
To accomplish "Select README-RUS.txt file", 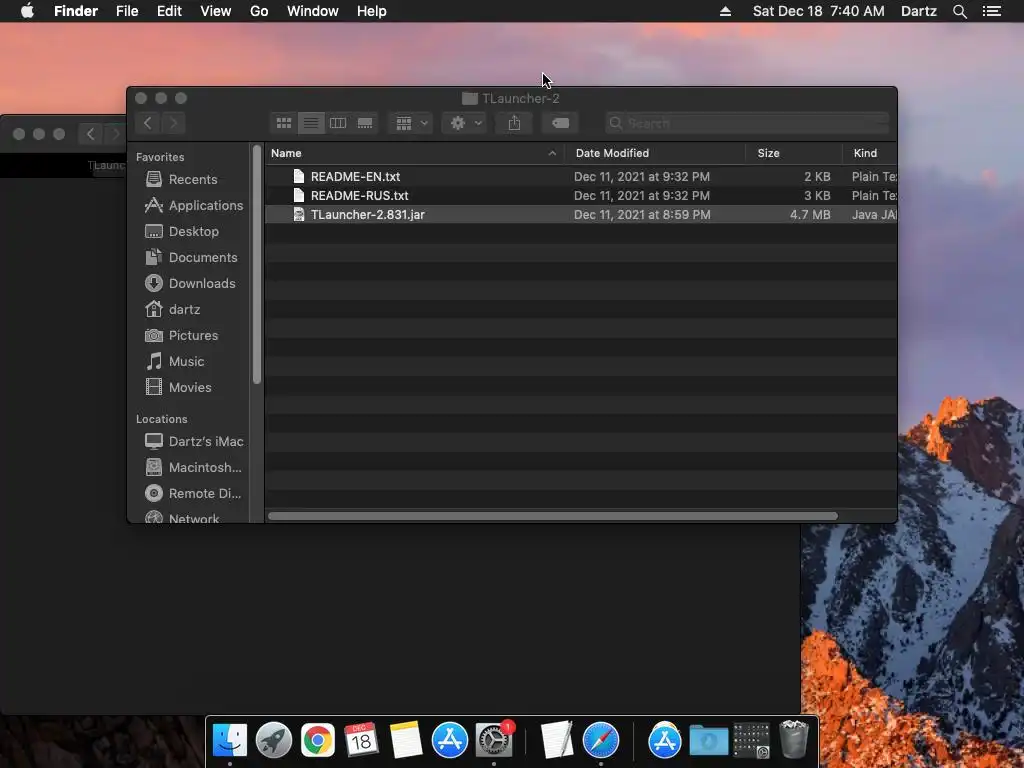I will (581, 195).
